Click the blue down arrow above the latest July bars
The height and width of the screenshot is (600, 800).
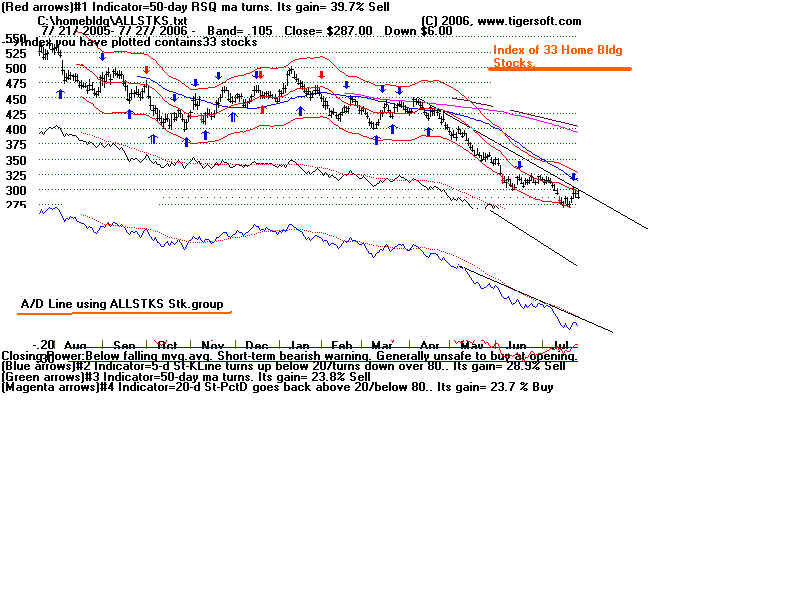coord(573,176)
